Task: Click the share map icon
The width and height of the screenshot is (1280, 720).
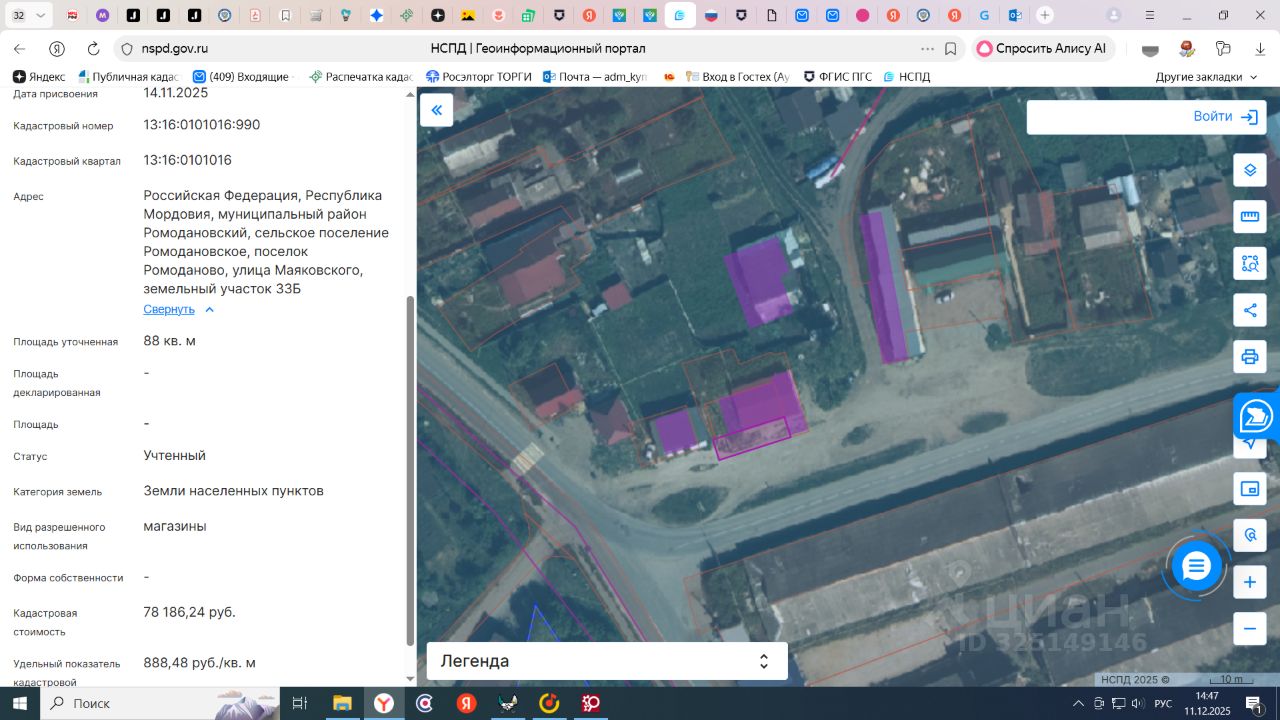Action: [x=1250, y=310]
